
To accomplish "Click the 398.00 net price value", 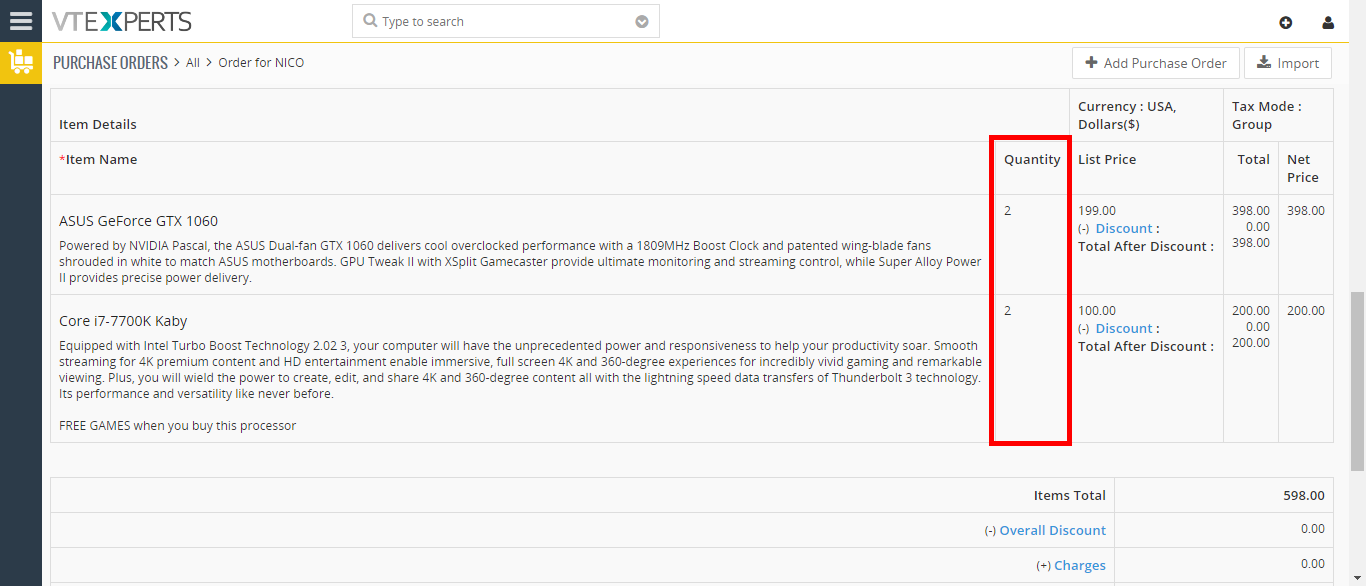I will [1306, 211].
